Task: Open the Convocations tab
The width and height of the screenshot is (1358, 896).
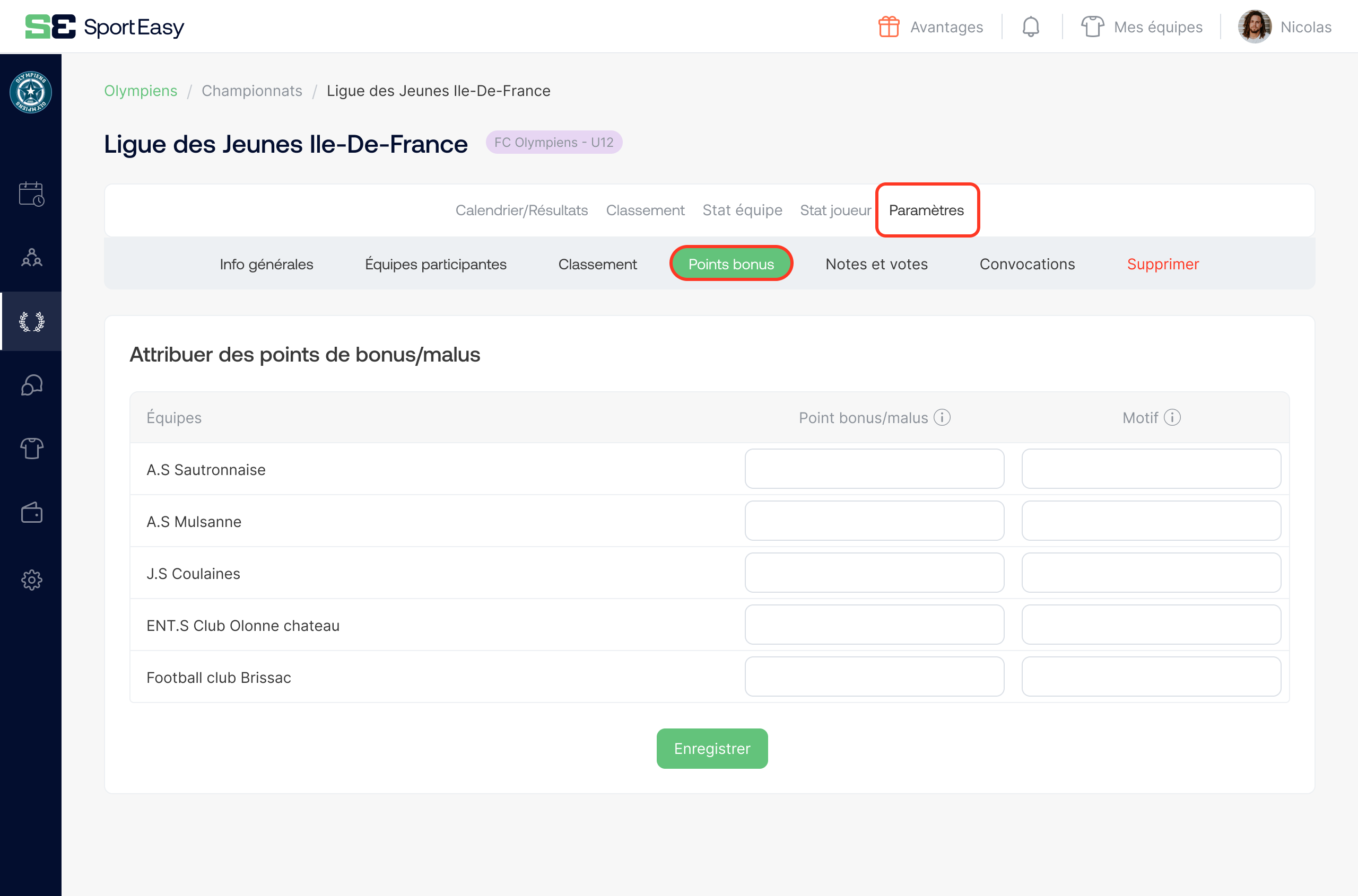Action: (x=1027, y=264)
